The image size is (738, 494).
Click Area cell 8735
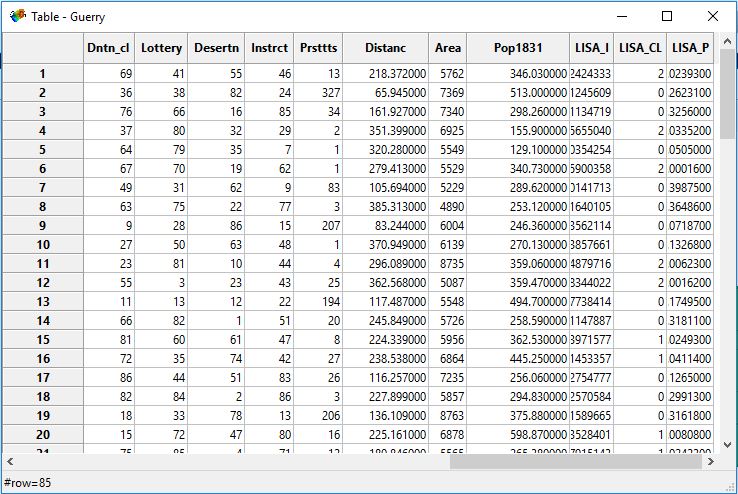coord(448,263)
